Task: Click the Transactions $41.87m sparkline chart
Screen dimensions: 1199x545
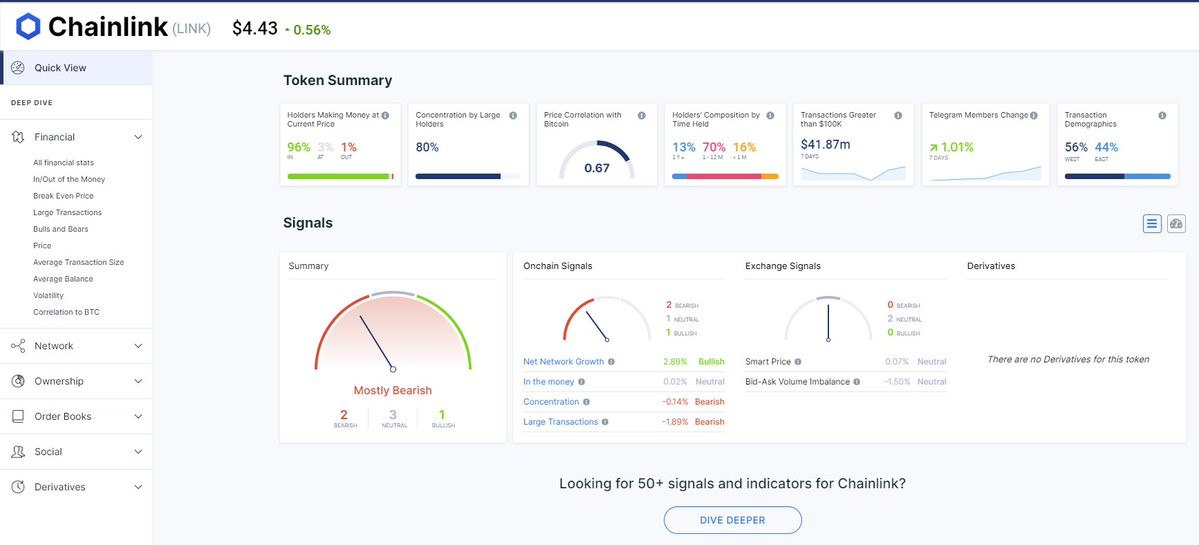Action: coord(853,172)
